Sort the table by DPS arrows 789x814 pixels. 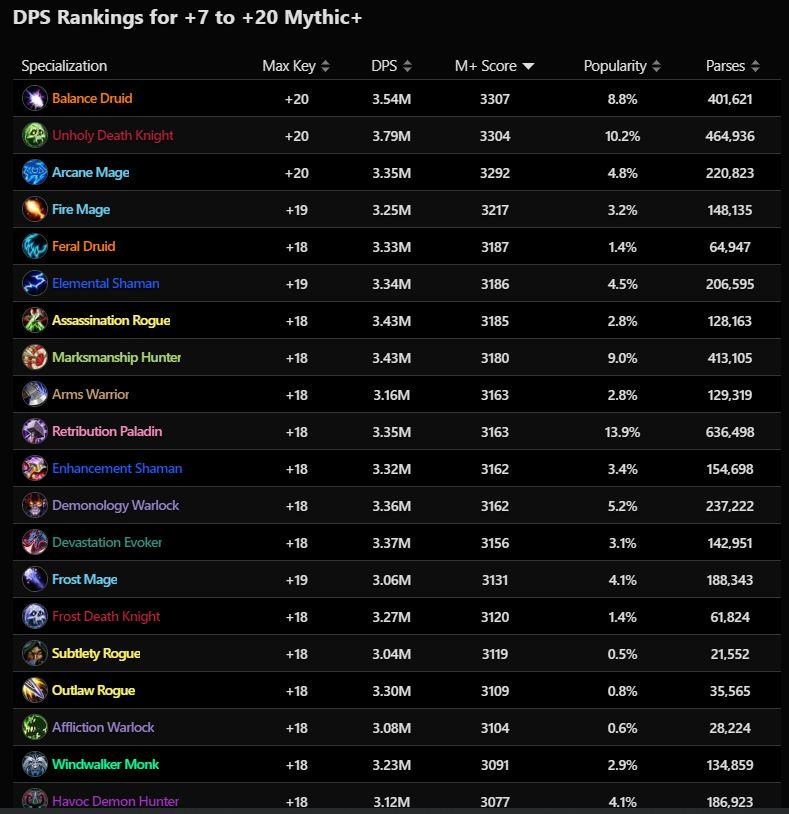pyautogui.click(x=407, y=66)
